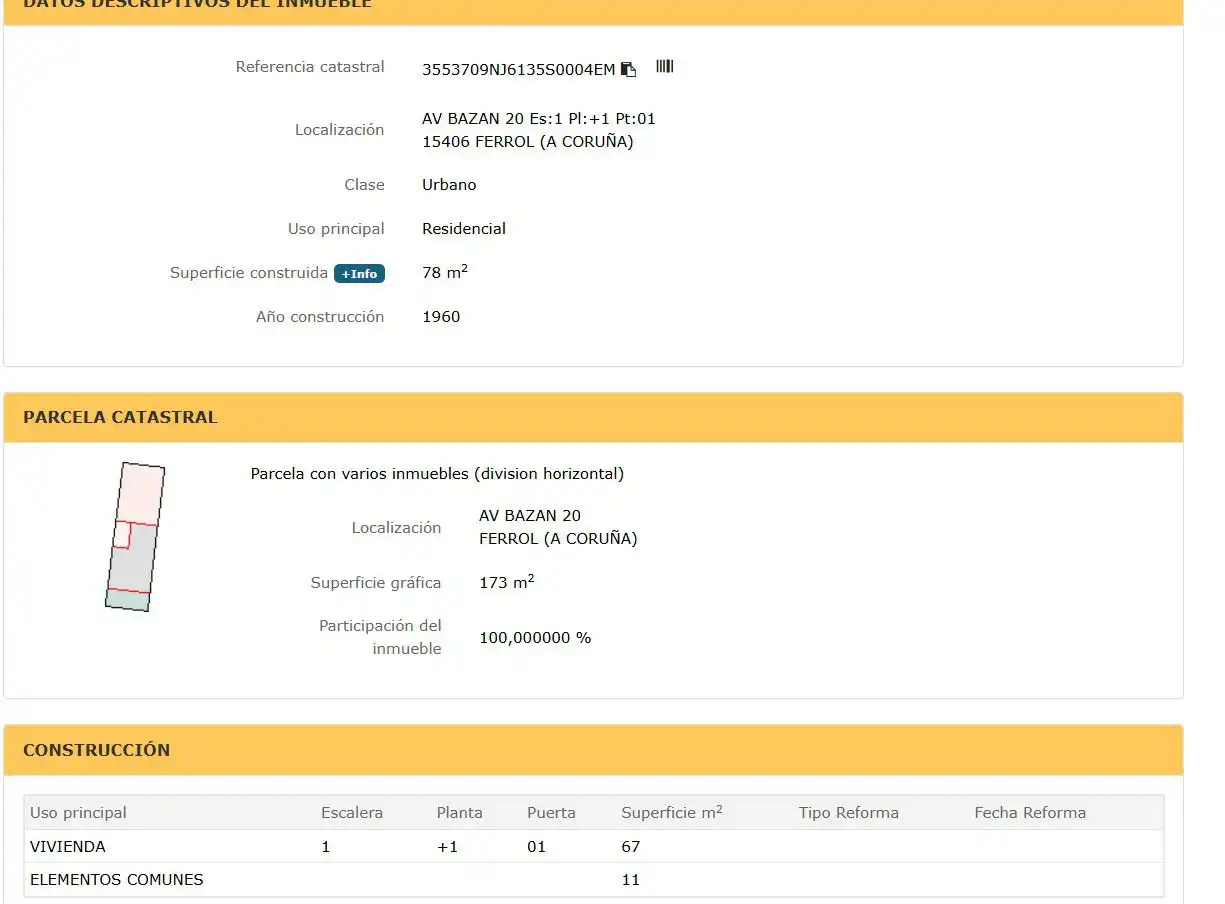Select Puerta value 01 in VIVIENDA row
The image size is (1225, 904).
pyautogui.click(x=537, y=847)
